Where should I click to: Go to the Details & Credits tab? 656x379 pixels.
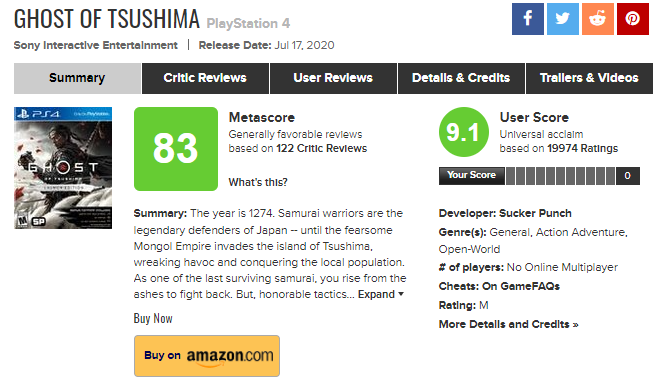click(461, 78)
